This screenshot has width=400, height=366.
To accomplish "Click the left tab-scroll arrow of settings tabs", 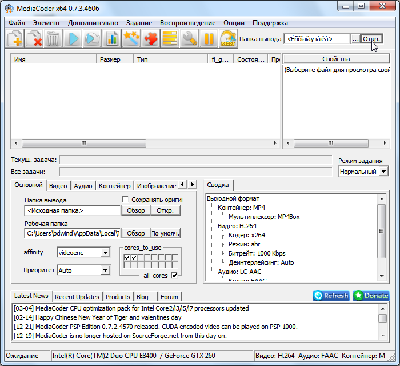I will coord(182,184).
